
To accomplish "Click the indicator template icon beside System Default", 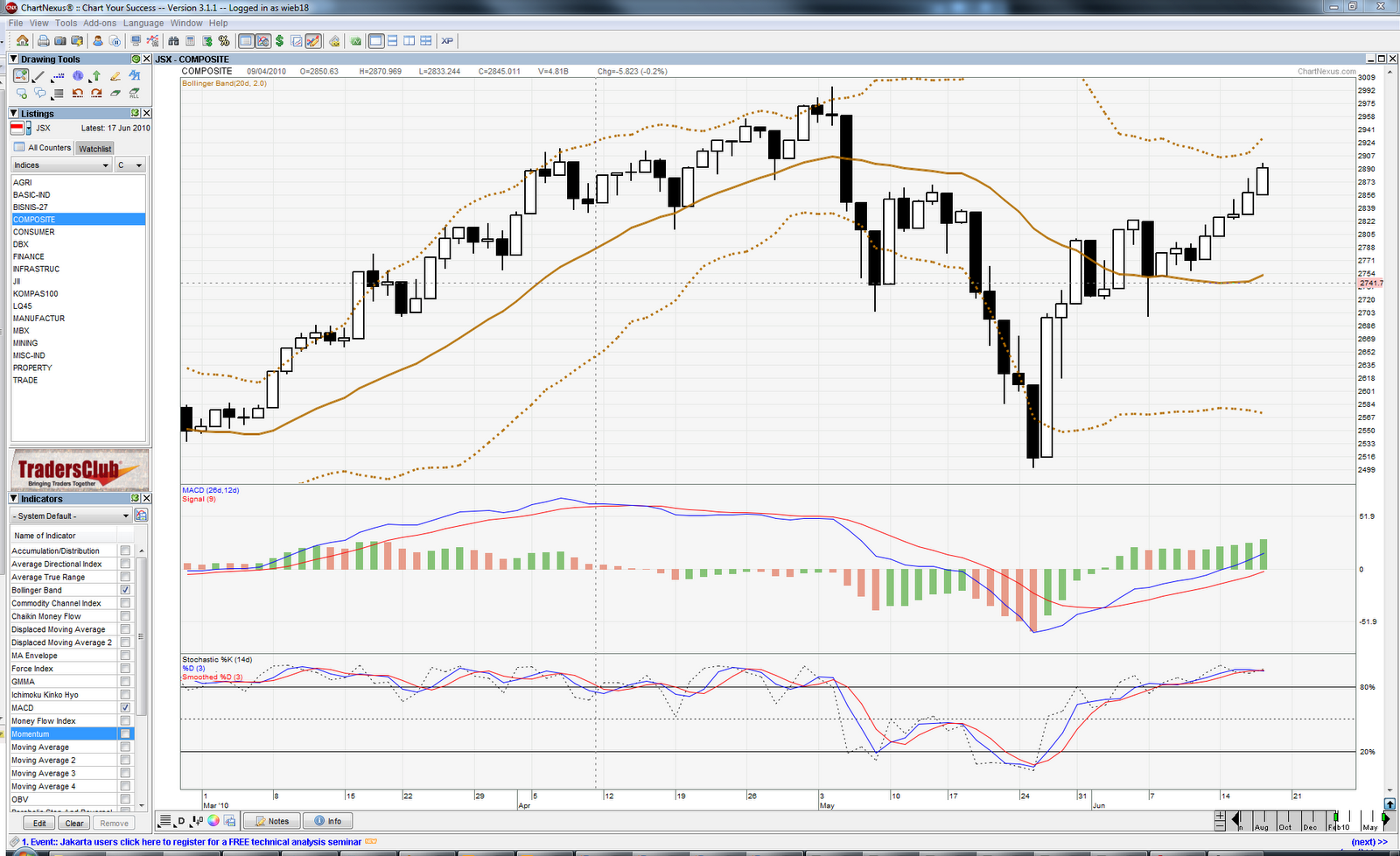I will (141, 516).
